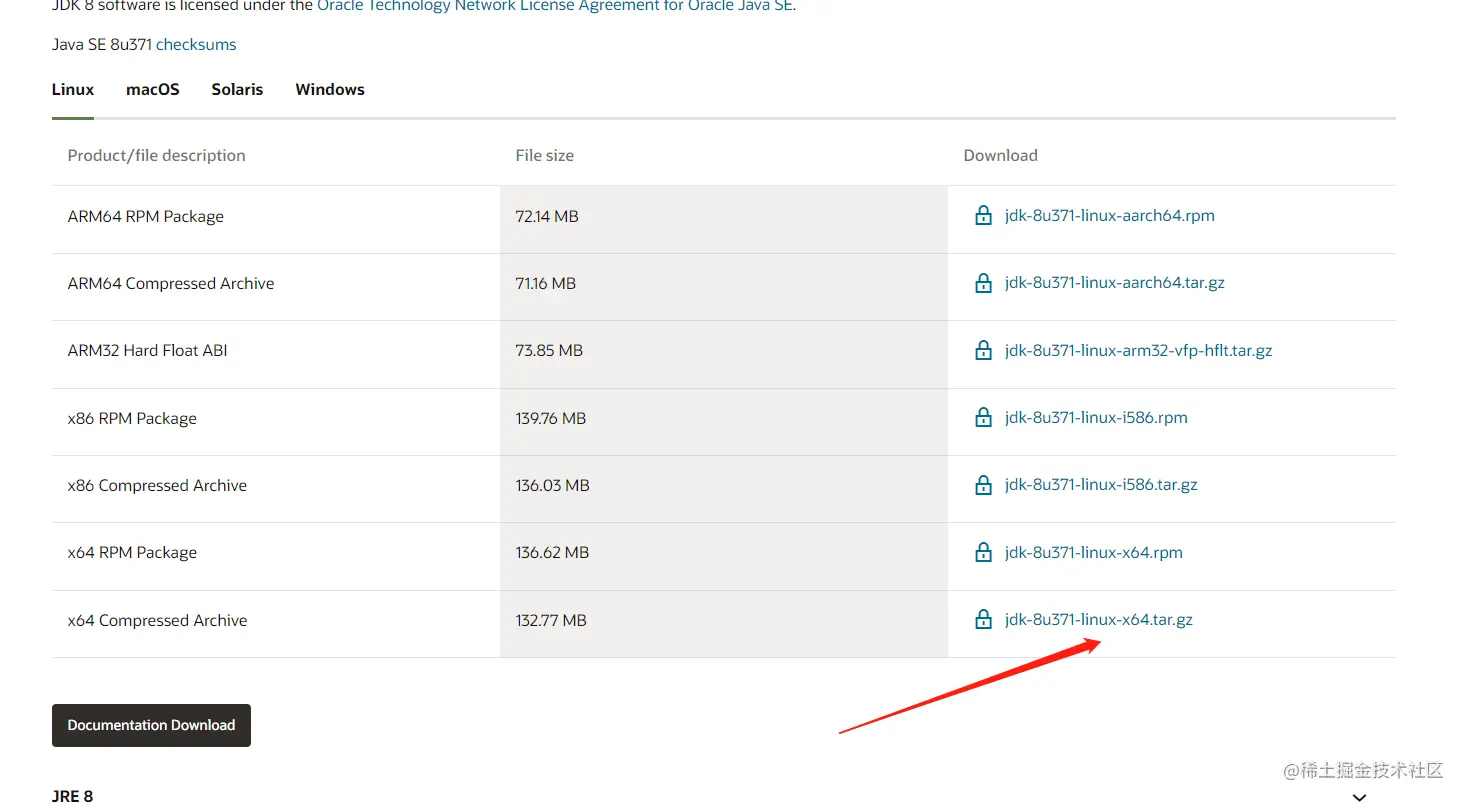The image size is (1466, 803).
Task: Click lock icon beside jdk-8u371-linux-x64.rpm
Action: [x=983, y=552]
